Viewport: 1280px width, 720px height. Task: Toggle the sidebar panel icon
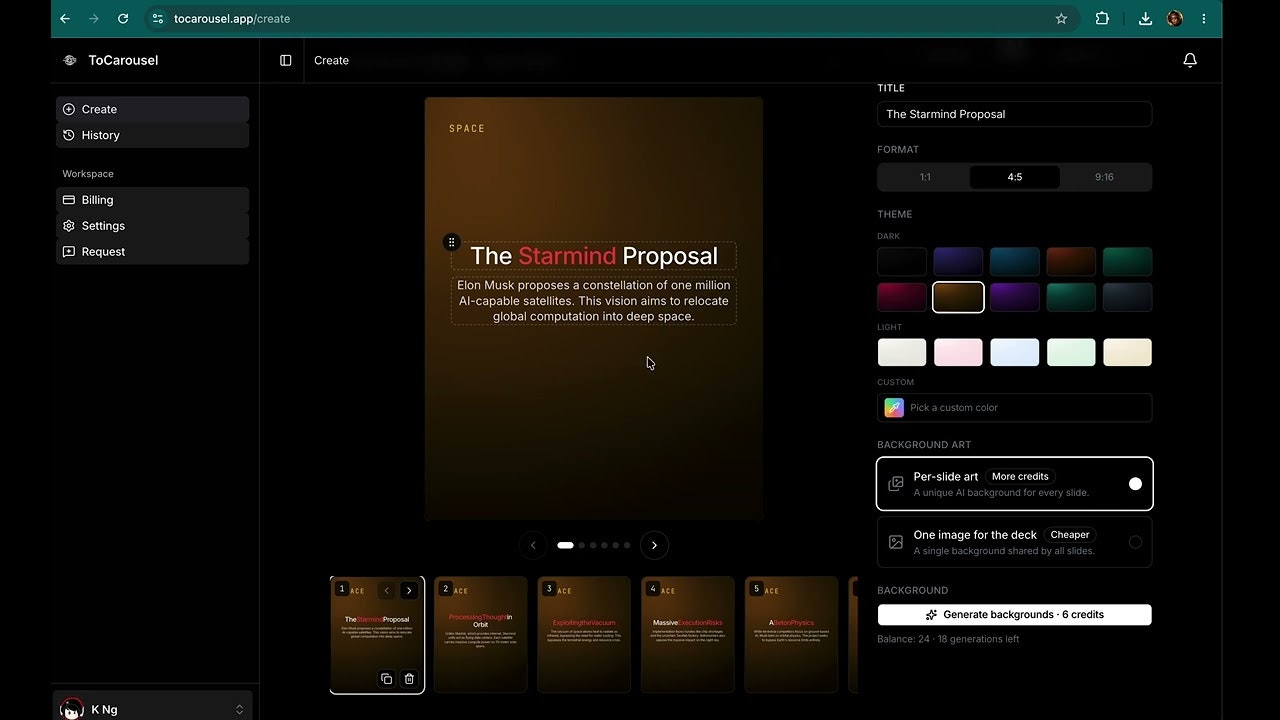click(x=286, y=60)
